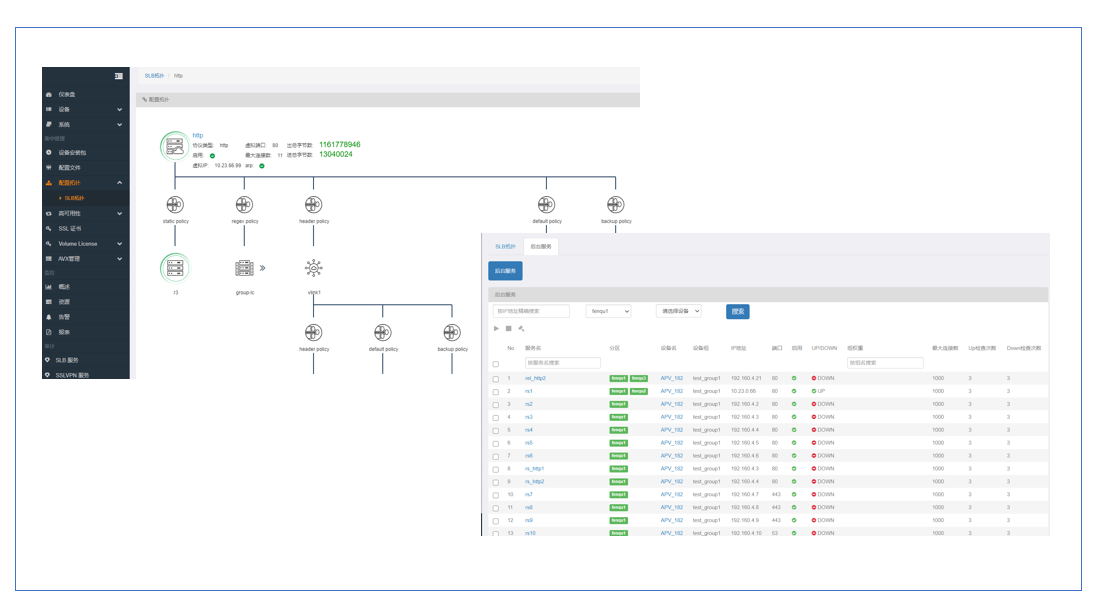Click the blue 搜索 search button
This screenshot has height=613, width=1100.
(737, 312)
